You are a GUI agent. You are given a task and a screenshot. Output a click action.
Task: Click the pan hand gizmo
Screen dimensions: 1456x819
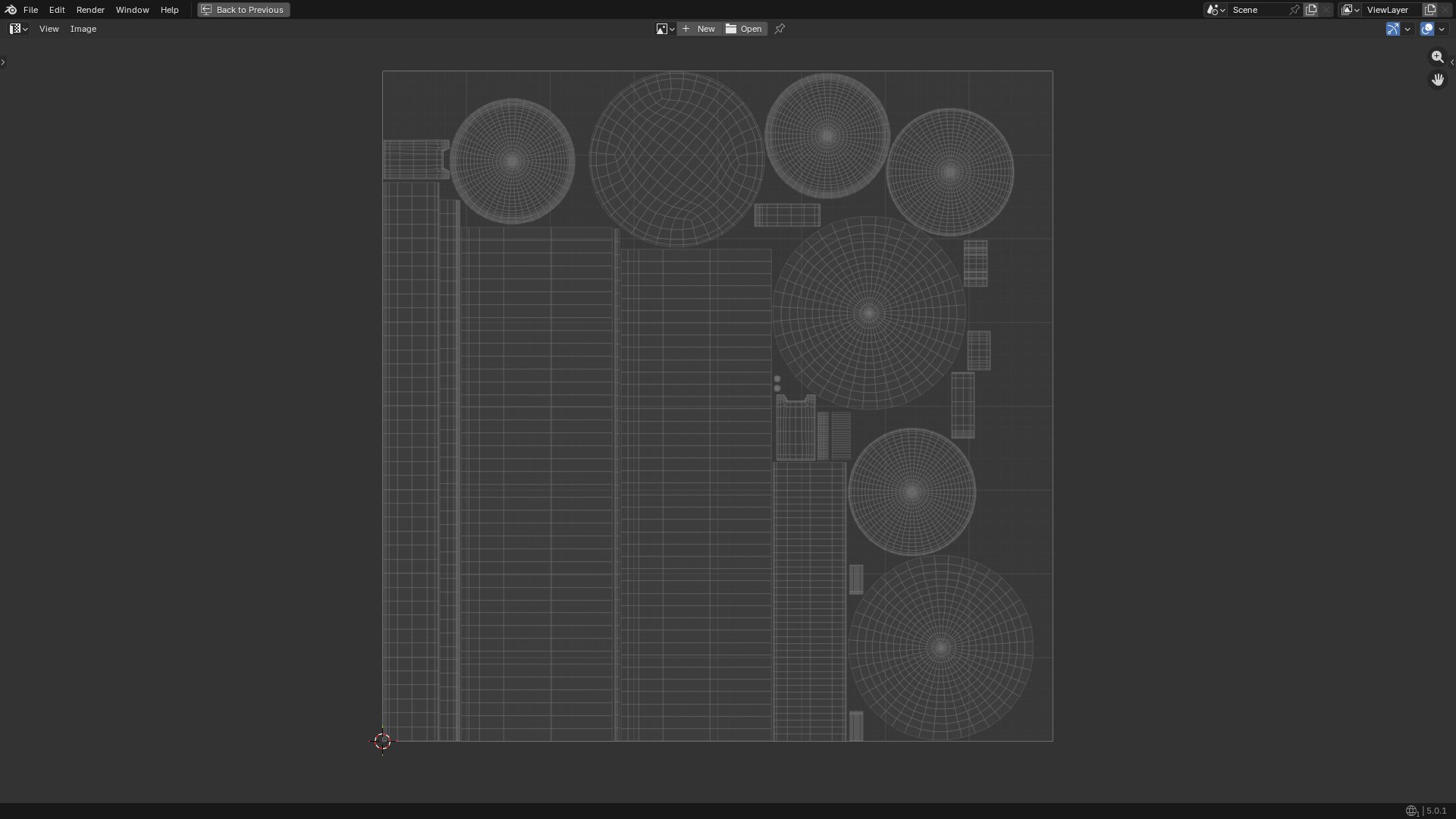tap(1437, 80)
